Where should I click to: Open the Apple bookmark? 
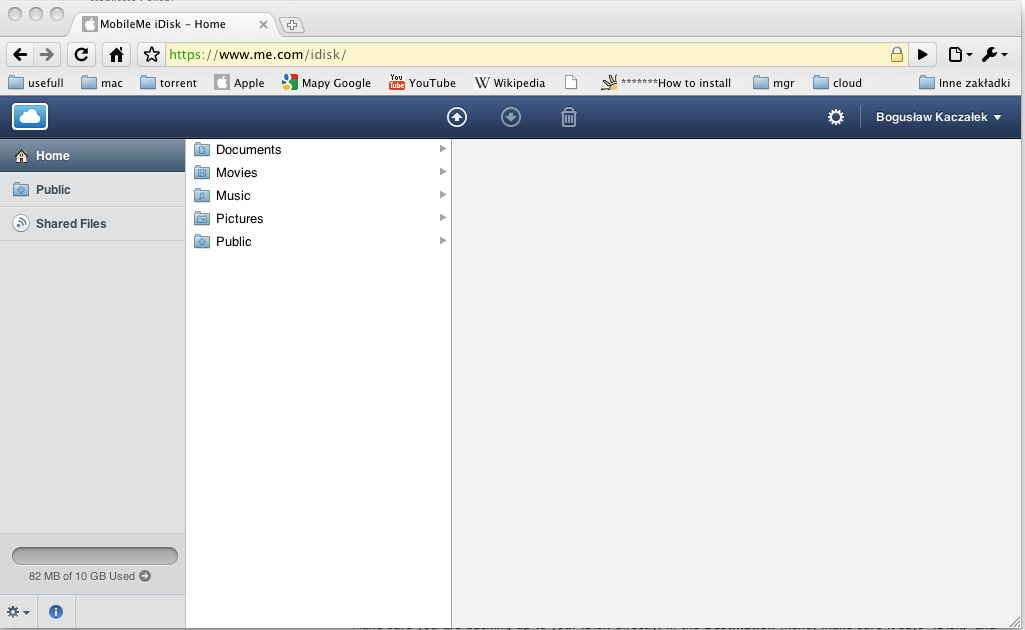240,83
